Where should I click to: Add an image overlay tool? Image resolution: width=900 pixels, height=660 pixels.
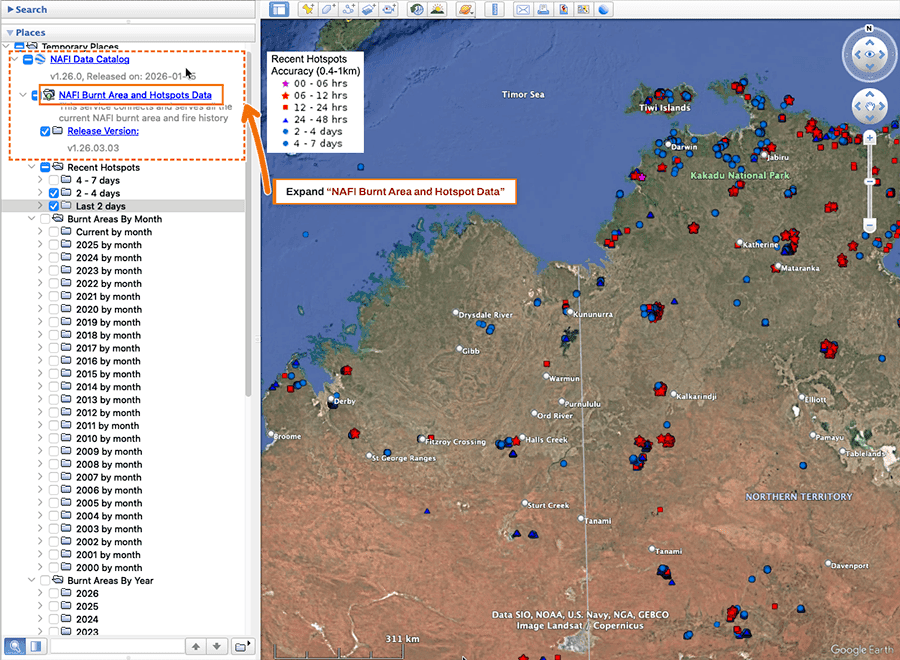coord(368,9)
